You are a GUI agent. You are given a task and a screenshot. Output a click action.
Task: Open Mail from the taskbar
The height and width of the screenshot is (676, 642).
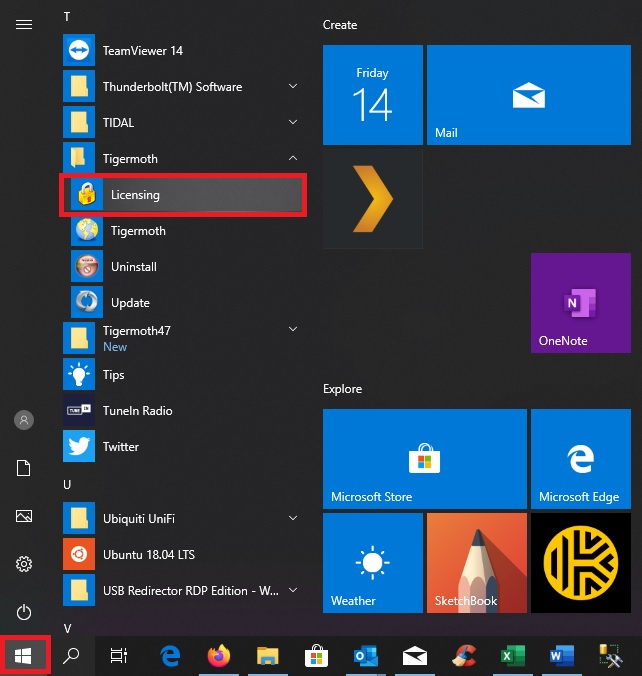tap(415, 656)
